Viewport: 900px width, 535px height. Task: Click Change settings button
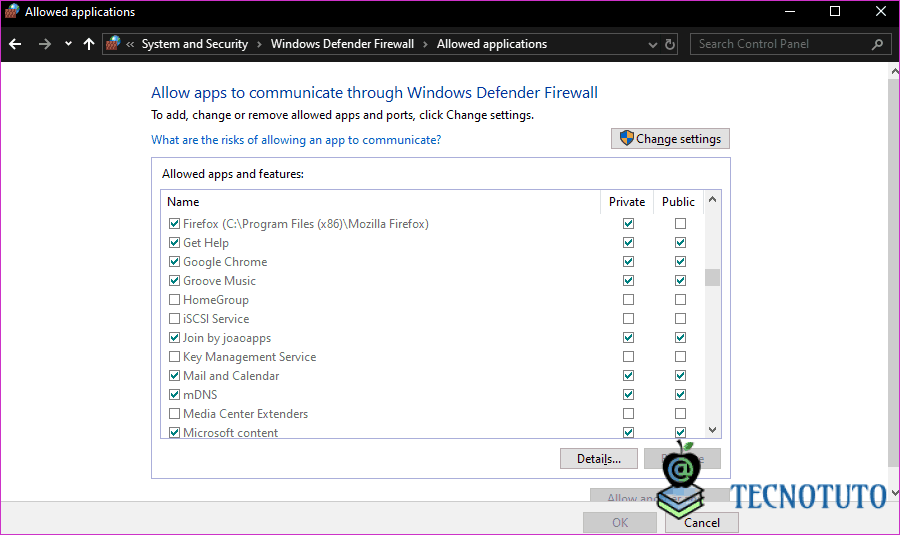point(670,139)
